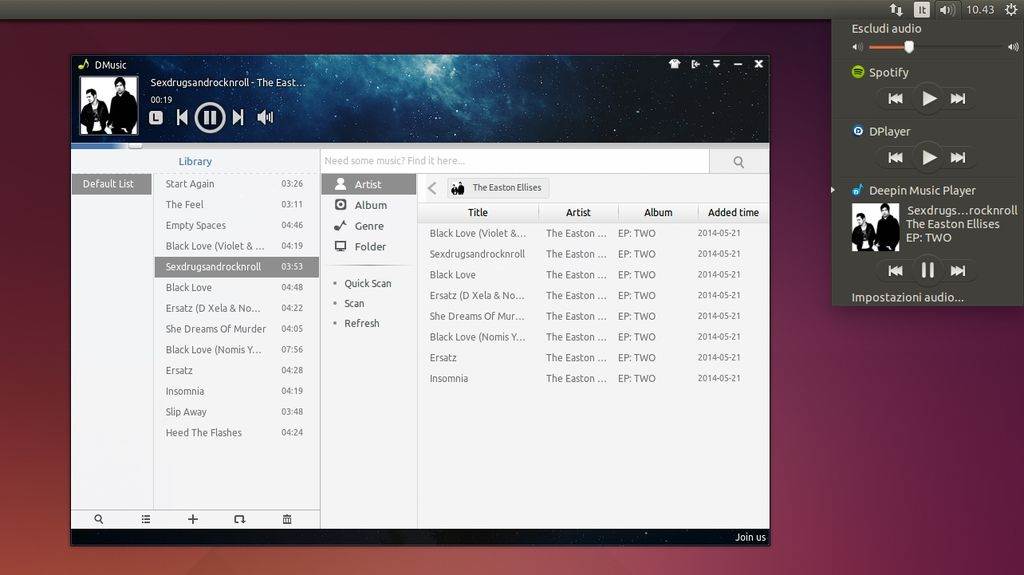Add music with the plus icon
This screenshot has height=575, width=1024.
(x=193, y=519)
